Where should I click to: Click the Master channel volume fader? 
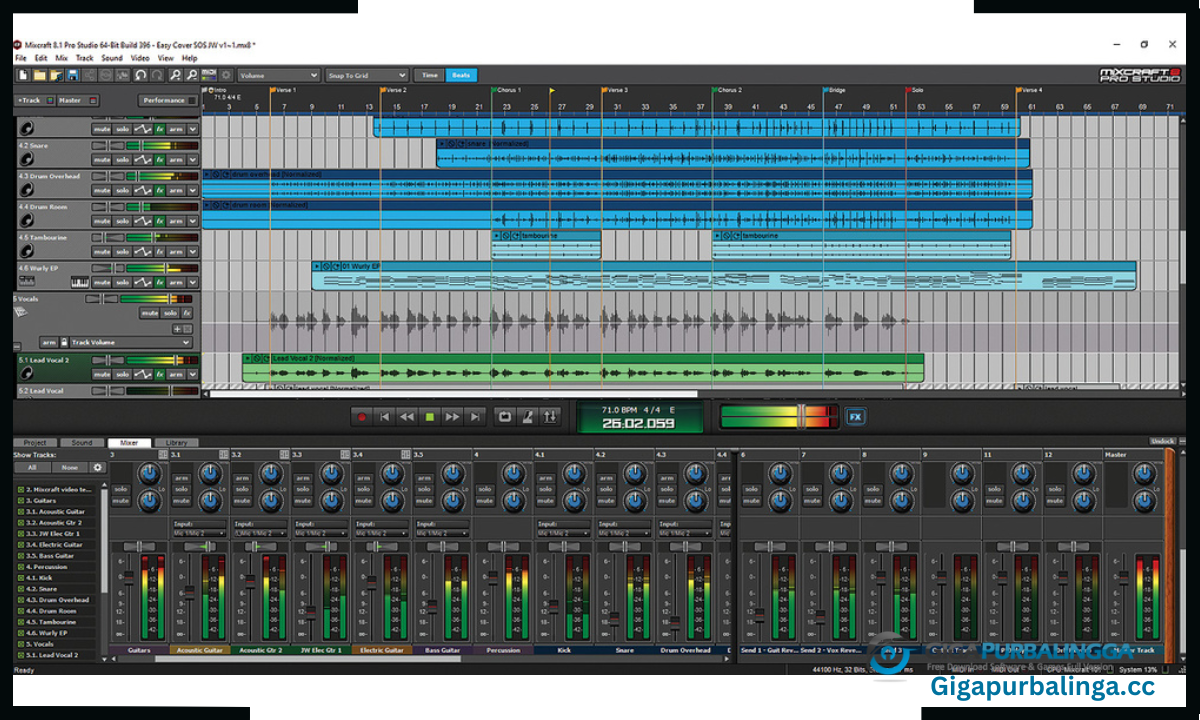[1124, 578]
